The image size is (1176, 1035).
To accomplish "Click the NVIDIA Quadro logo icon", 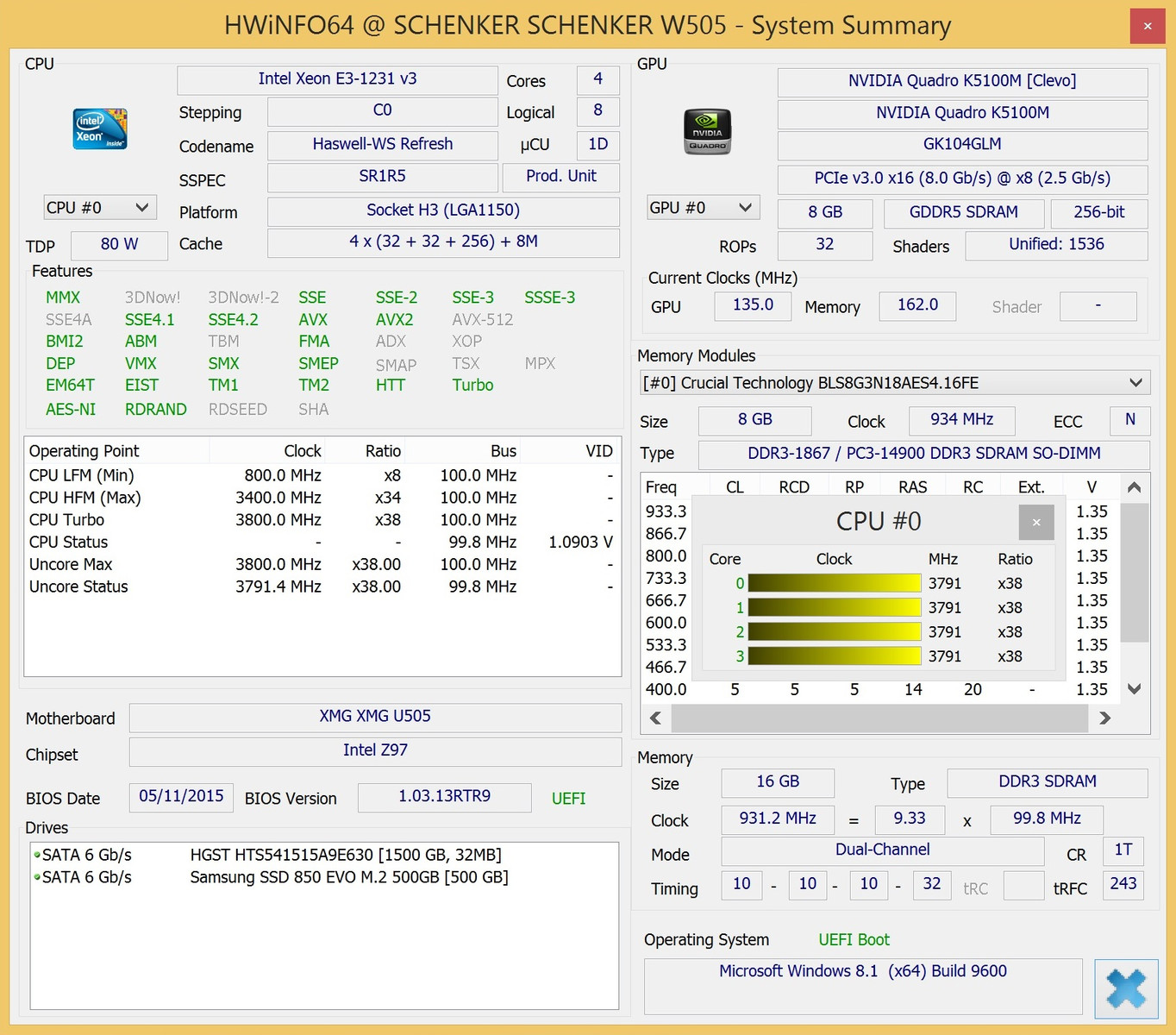I will pyautogui.click(x=708, y=132).
